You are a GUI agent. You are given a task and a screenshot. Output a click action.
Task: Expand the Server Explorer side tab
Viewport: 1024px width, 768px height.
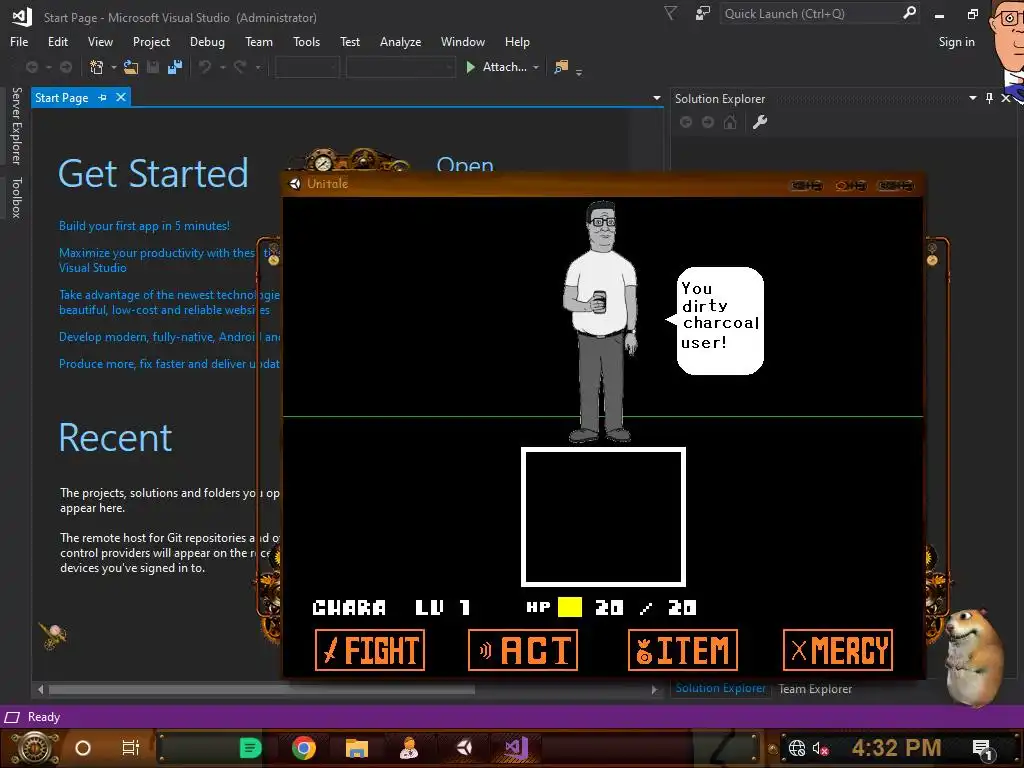pyautogui.click(x=16, y=126)
